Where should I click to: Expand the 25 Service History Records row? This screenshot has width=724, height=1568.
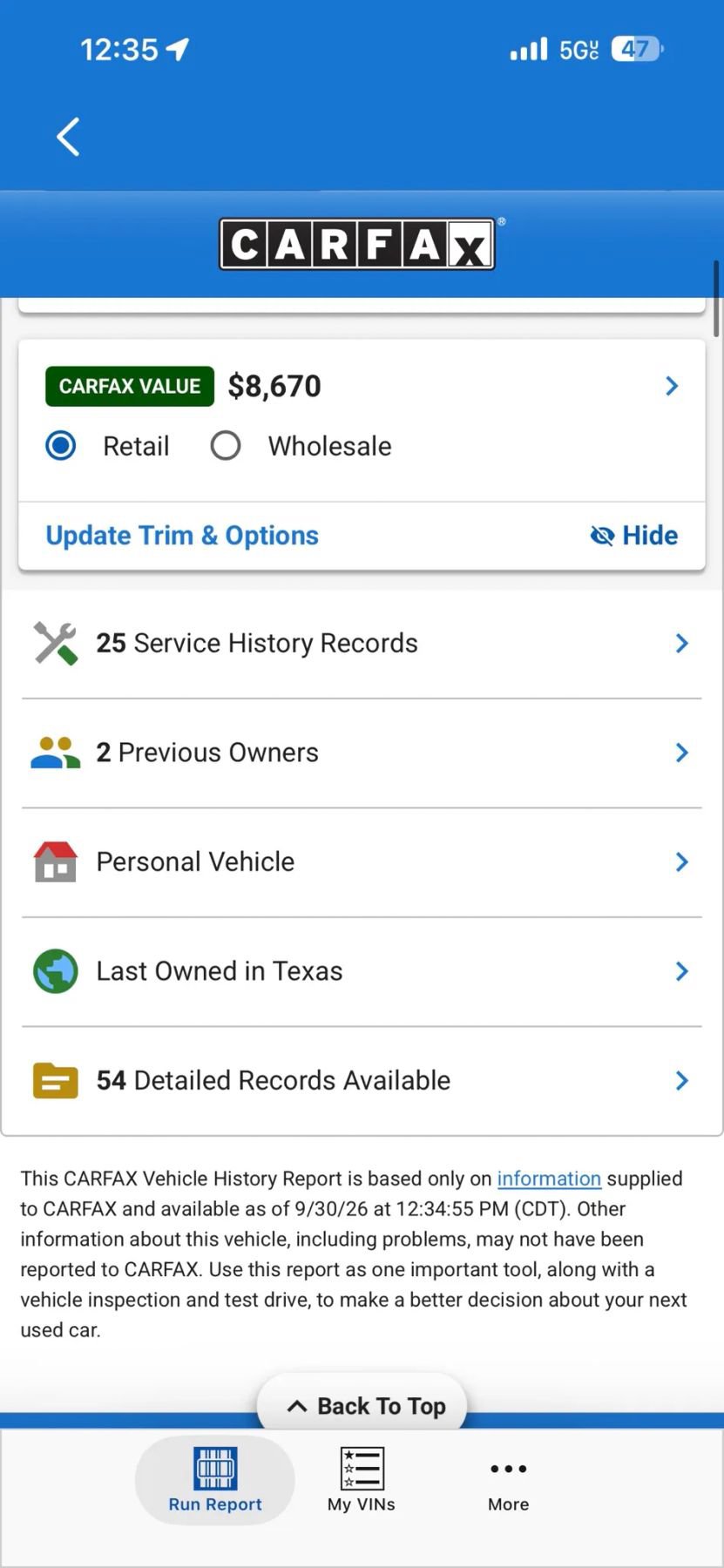pyautogui.click(x=362, y=644)
